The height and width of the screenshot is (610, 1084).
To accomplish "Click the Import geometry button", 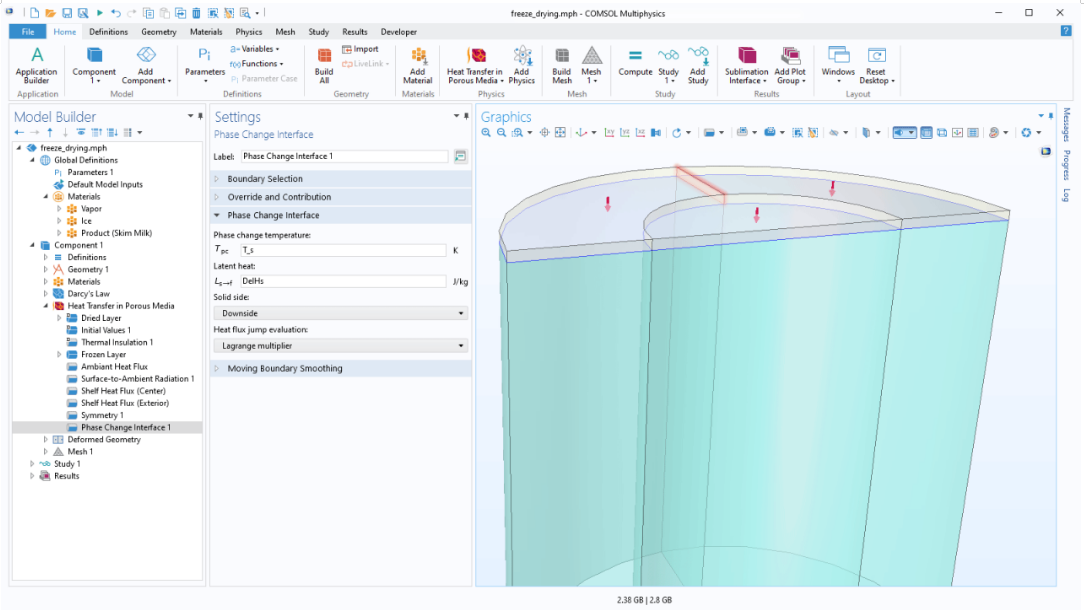I will (360, 49).
